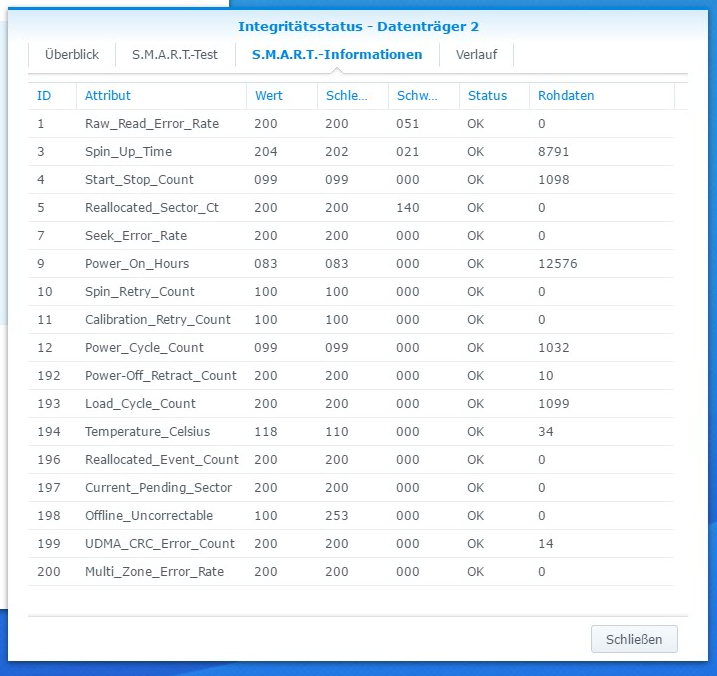The image size is (717, 676).
Task: Switch to the Überblick tab
Action: [72, 54]
